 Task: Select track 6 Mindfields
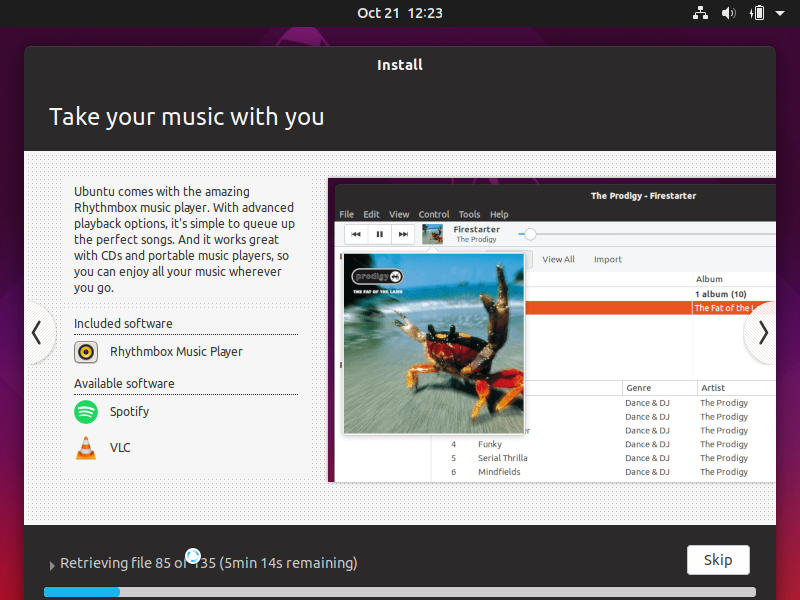point(604,472)
